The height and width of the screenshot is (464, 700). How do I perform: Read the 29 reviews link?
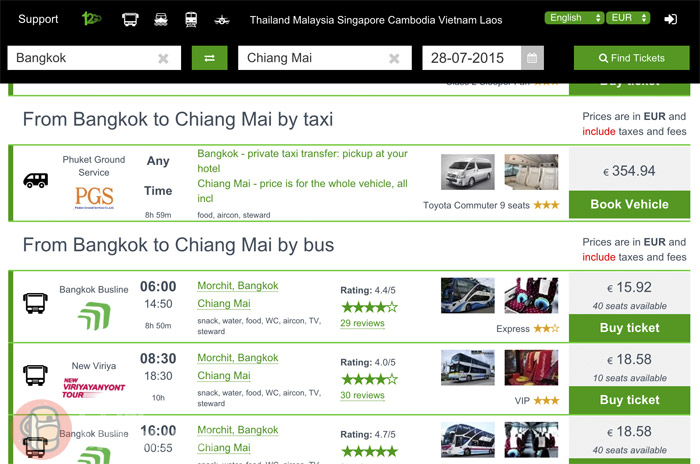tap(362, 323)
